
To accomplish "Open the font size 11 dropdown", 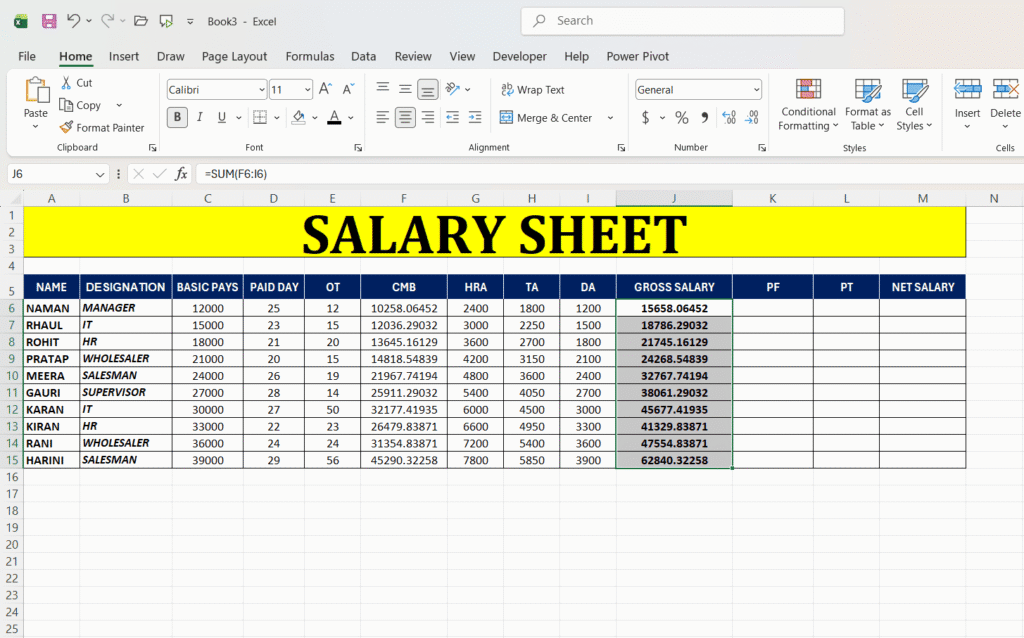I will point(308,89).
